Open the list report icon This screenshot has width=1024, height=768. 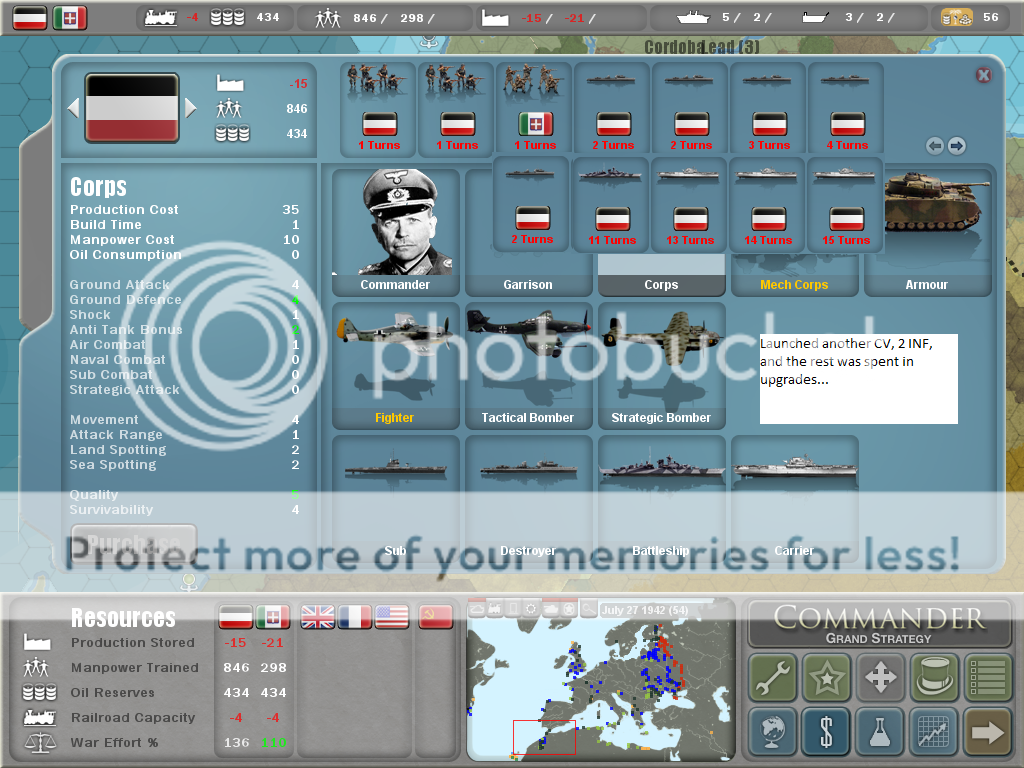[x=987, y=678]
